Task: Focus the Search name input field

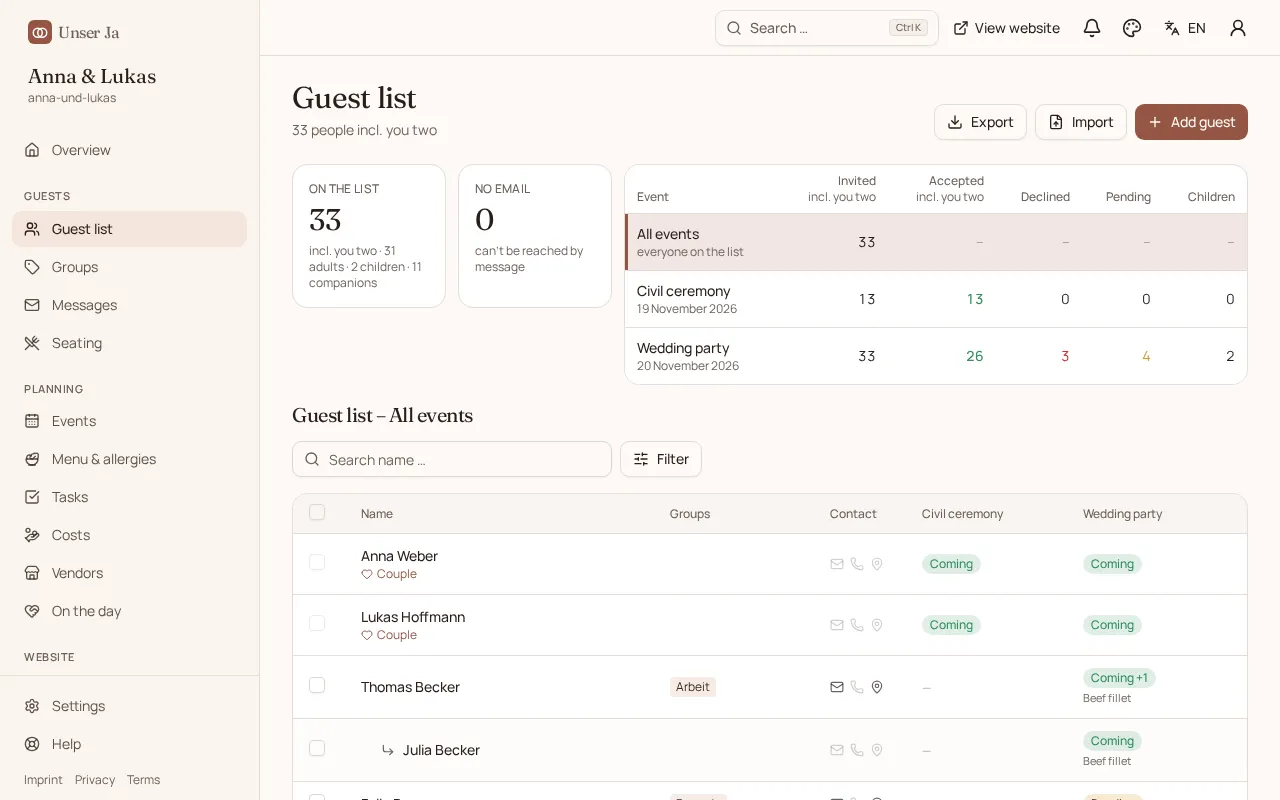Action: coord(452,459)
